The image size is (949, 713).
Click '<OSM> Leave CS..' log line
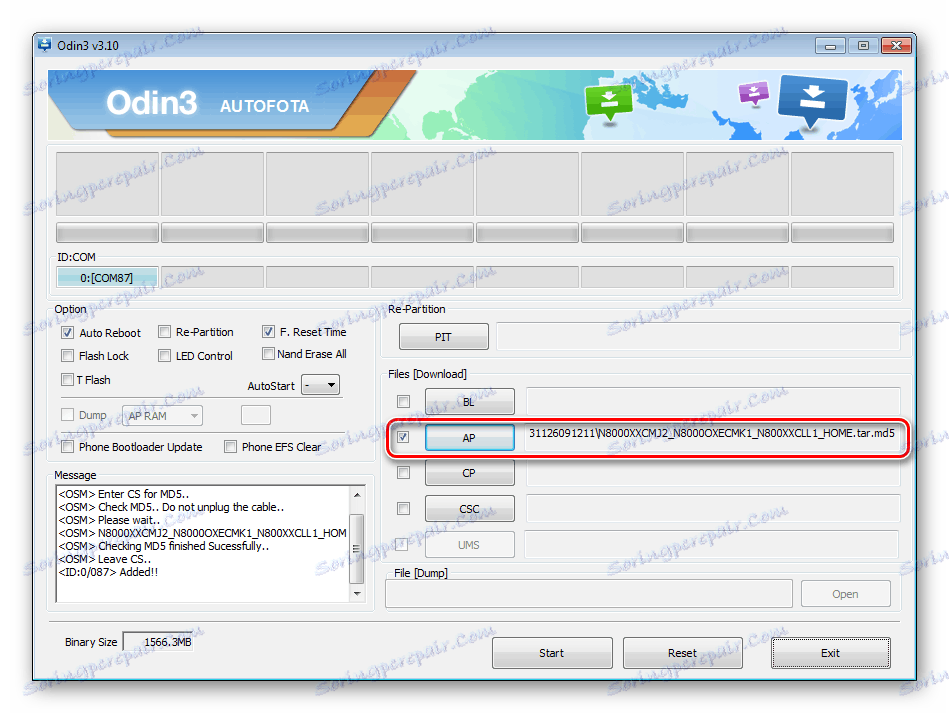click(105, 559)
